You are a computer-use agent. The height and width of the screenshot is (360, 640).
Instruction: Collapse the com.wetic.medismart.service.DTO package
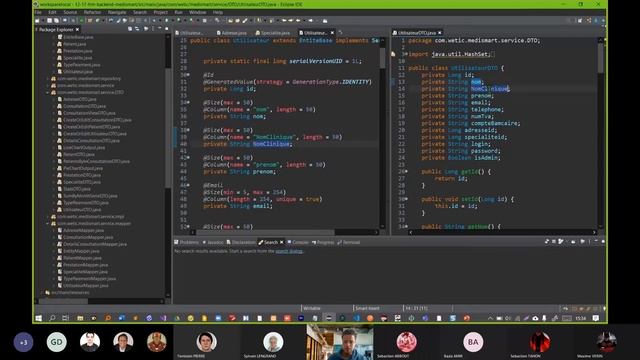[48, 92]
